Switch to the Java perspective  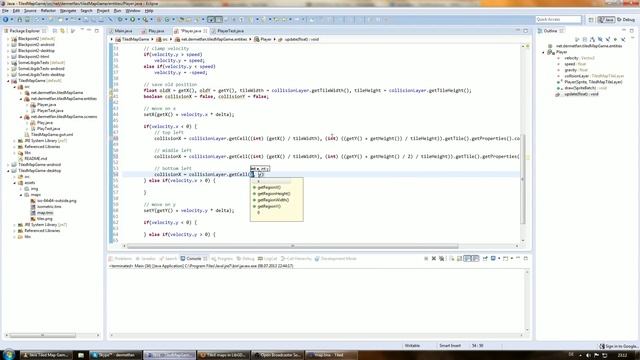607,20
